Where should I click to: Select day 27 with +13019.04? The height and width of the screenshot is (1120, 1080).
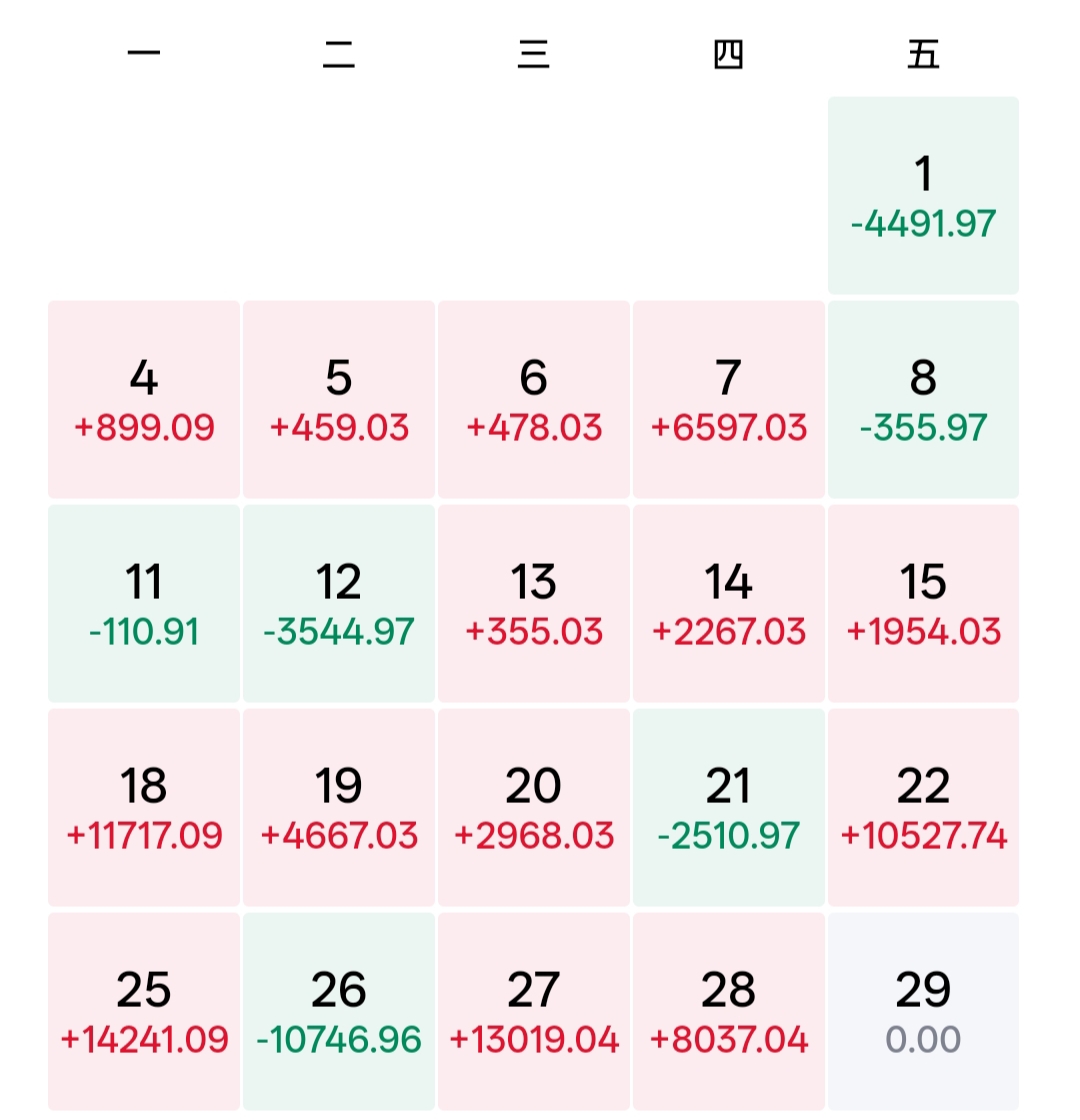coord(534,1011)
